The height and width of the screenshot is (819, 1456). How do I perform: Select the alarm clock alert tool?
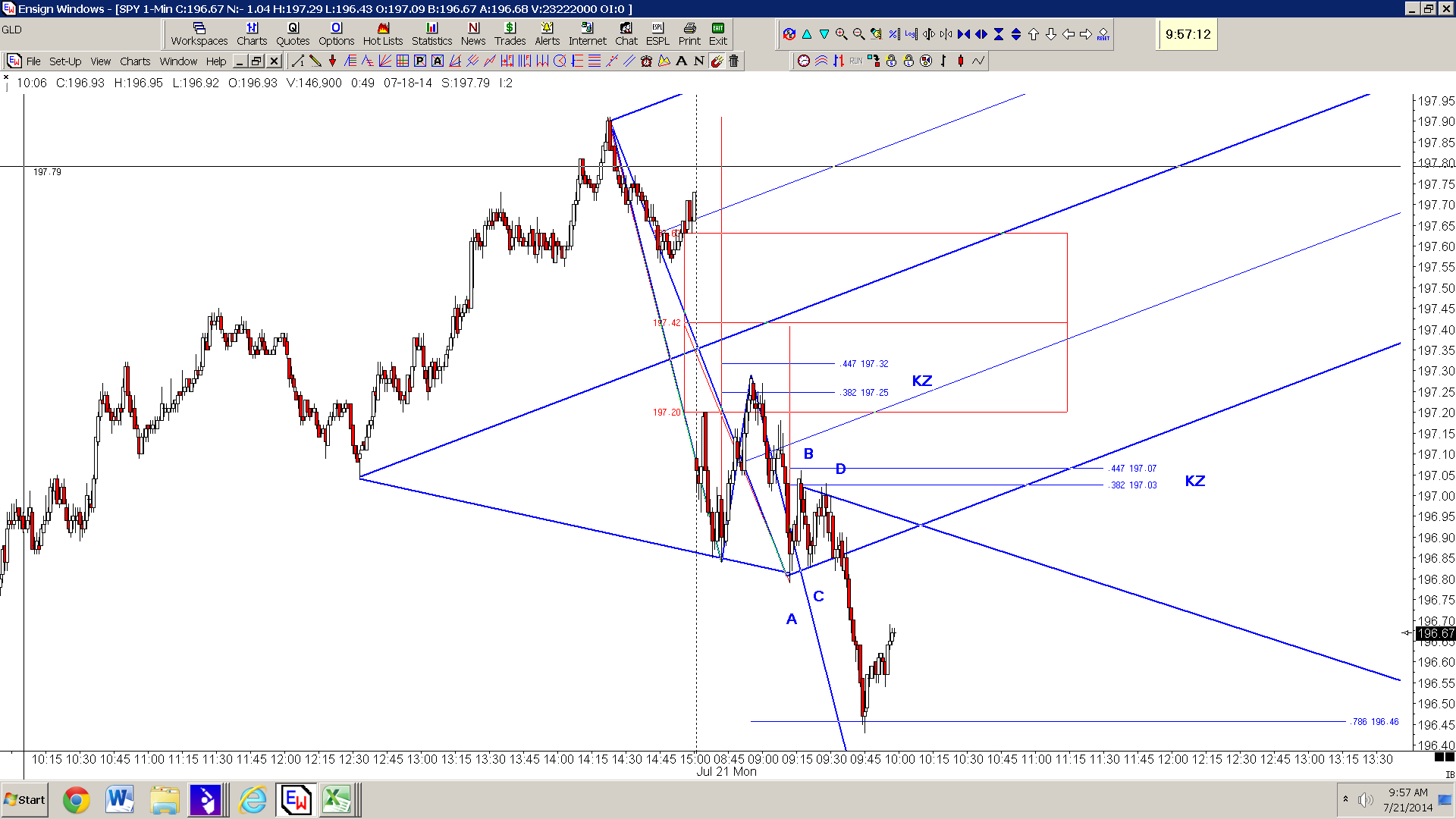pos(647,61)
